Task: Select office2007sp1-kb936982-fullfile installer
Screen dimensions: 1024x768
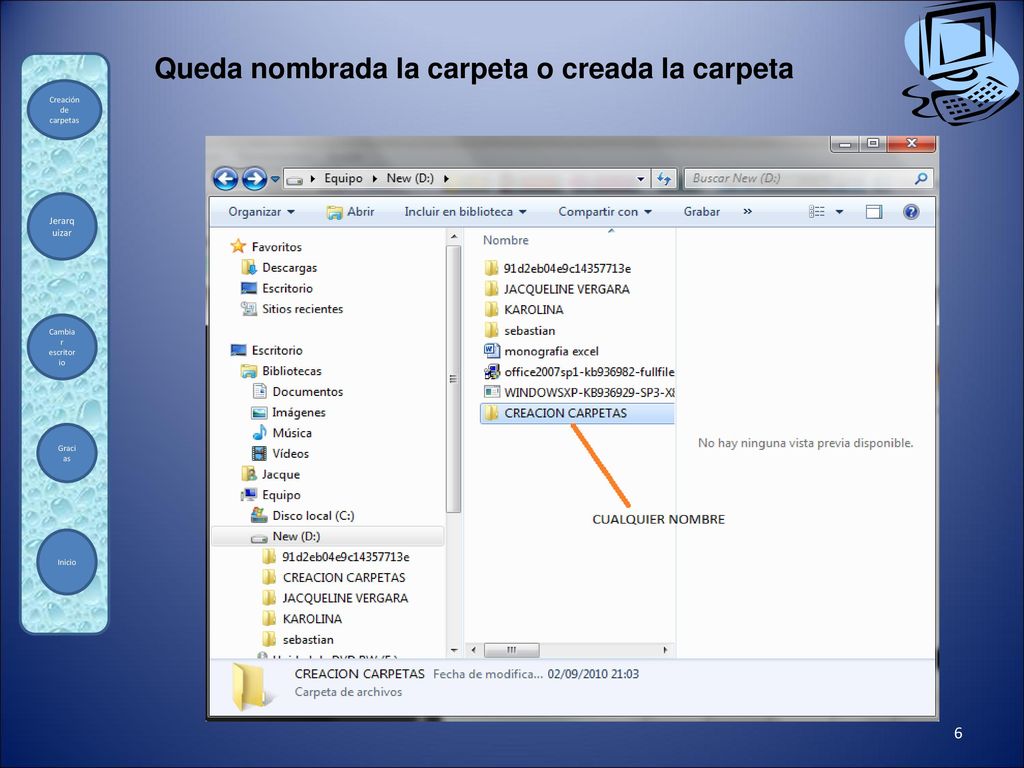Action: 579,372
